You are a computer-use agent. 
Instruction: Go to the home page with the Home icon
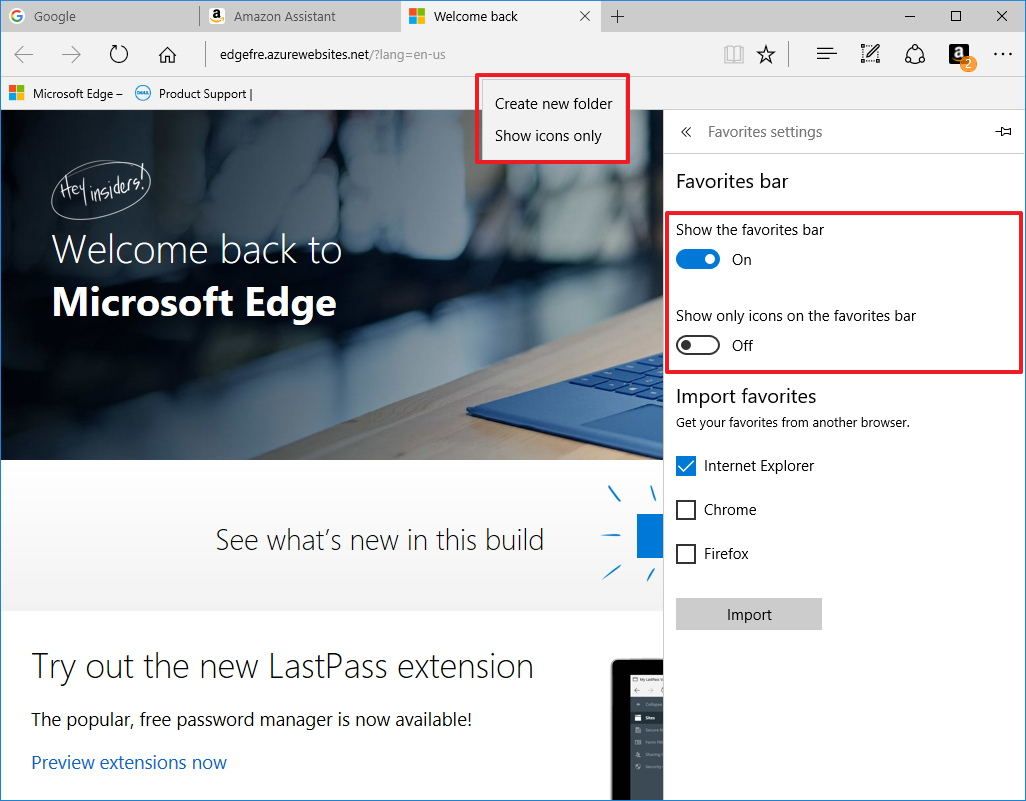[x=166, y=54]
